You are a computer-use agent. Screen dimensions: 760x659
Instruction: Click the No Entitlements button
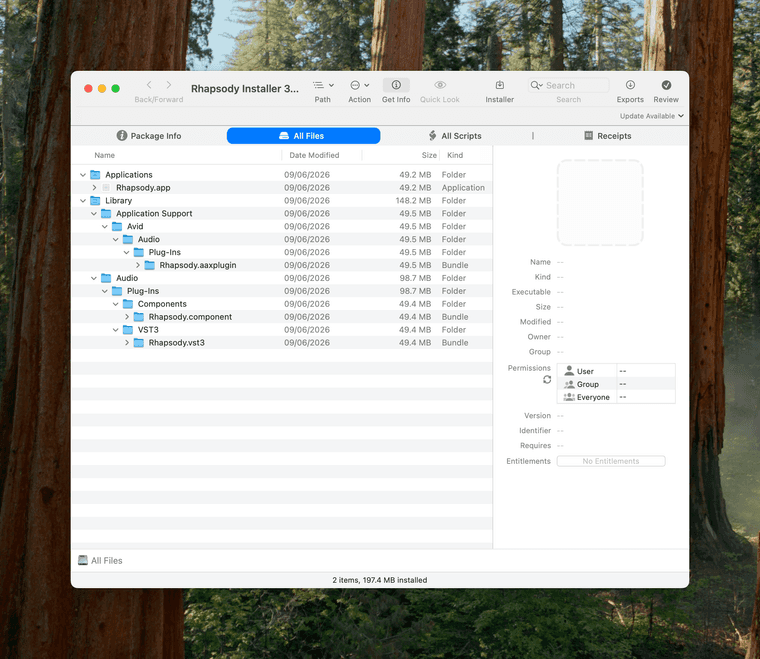tap(611, 461)
